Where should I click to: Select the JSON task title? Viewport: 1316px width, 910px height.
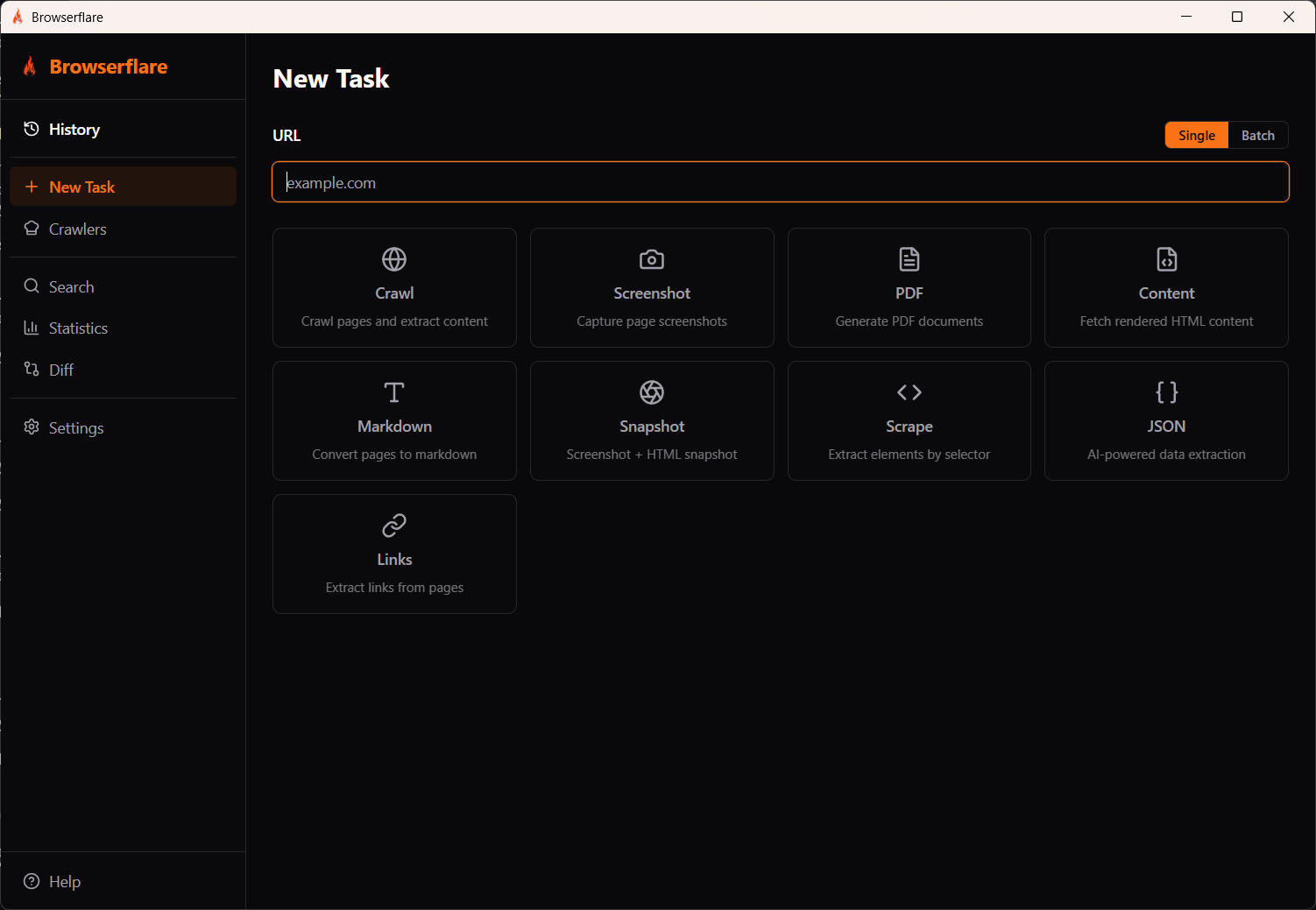(x=1167, y=427)
